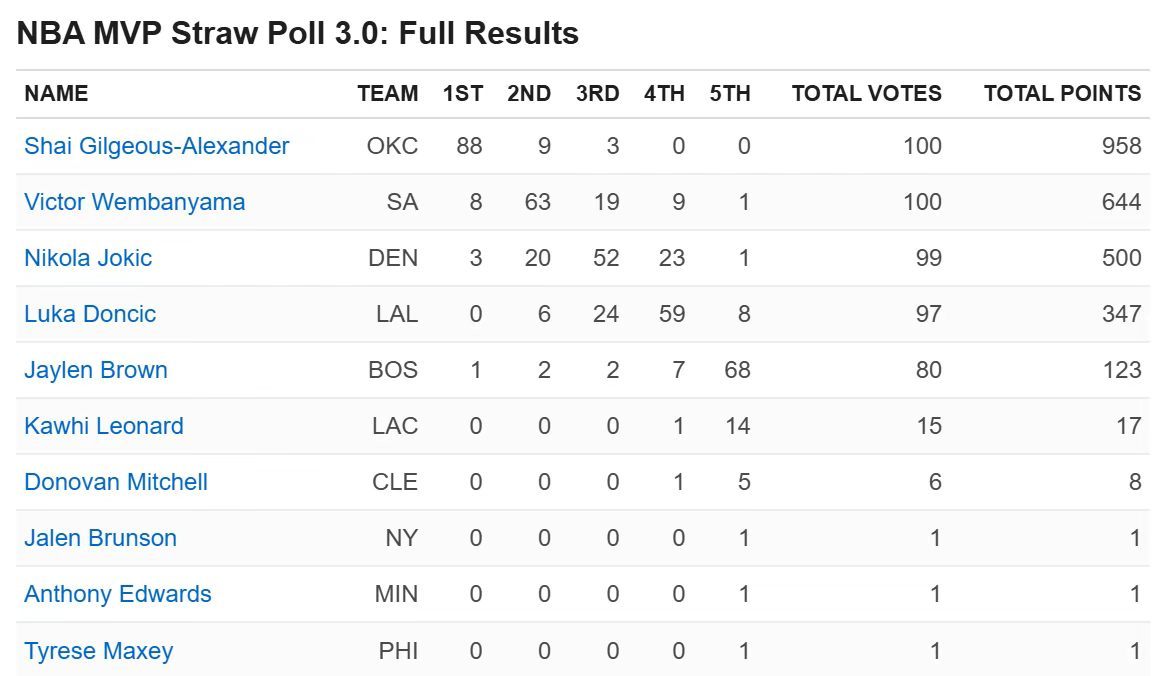This screenshot has height=676, width=1166.
Task: Click the Tyrese Maxey link
Action: (x=99, y=651)
